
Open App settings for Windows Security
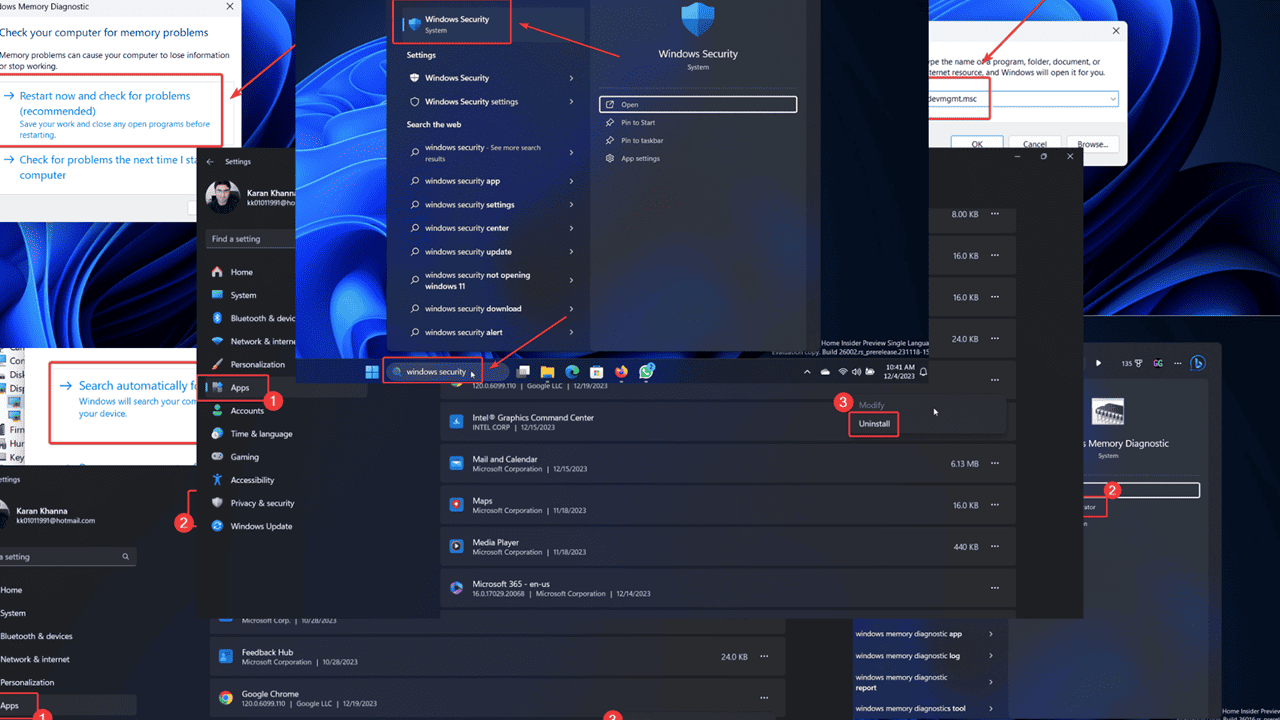click(640, 158)
